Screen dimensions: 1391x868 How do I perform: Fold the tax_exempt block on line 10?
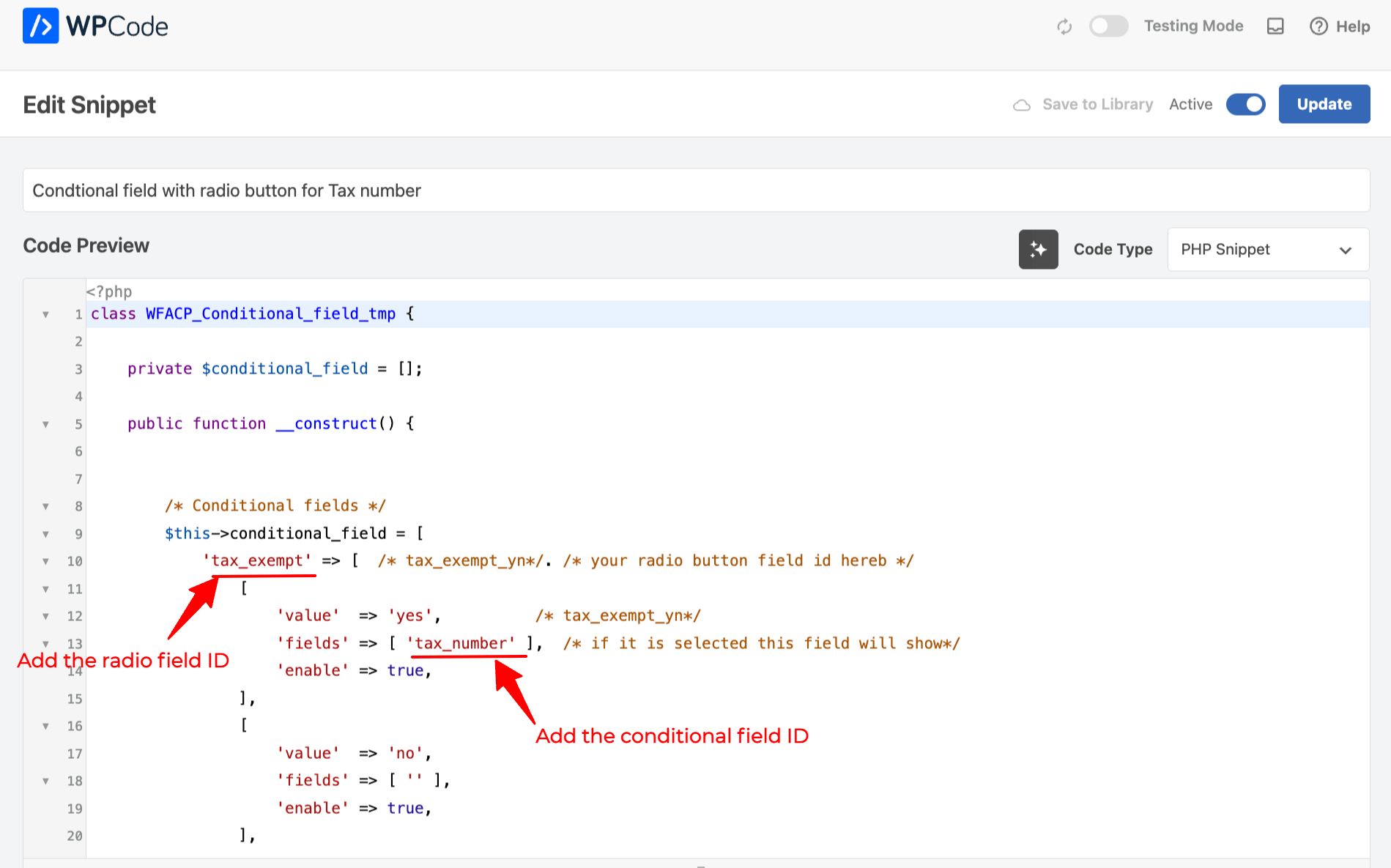click(45, 562)
